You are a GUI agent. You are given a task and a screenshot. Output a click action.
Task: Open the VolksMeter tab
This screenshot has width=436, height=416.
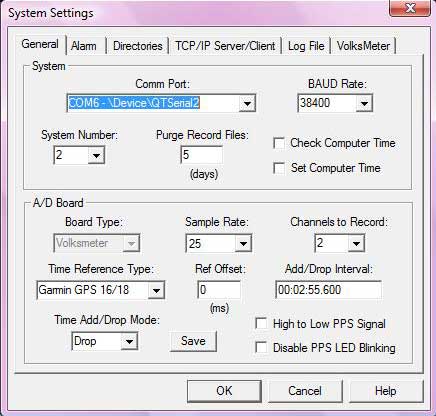363,46
